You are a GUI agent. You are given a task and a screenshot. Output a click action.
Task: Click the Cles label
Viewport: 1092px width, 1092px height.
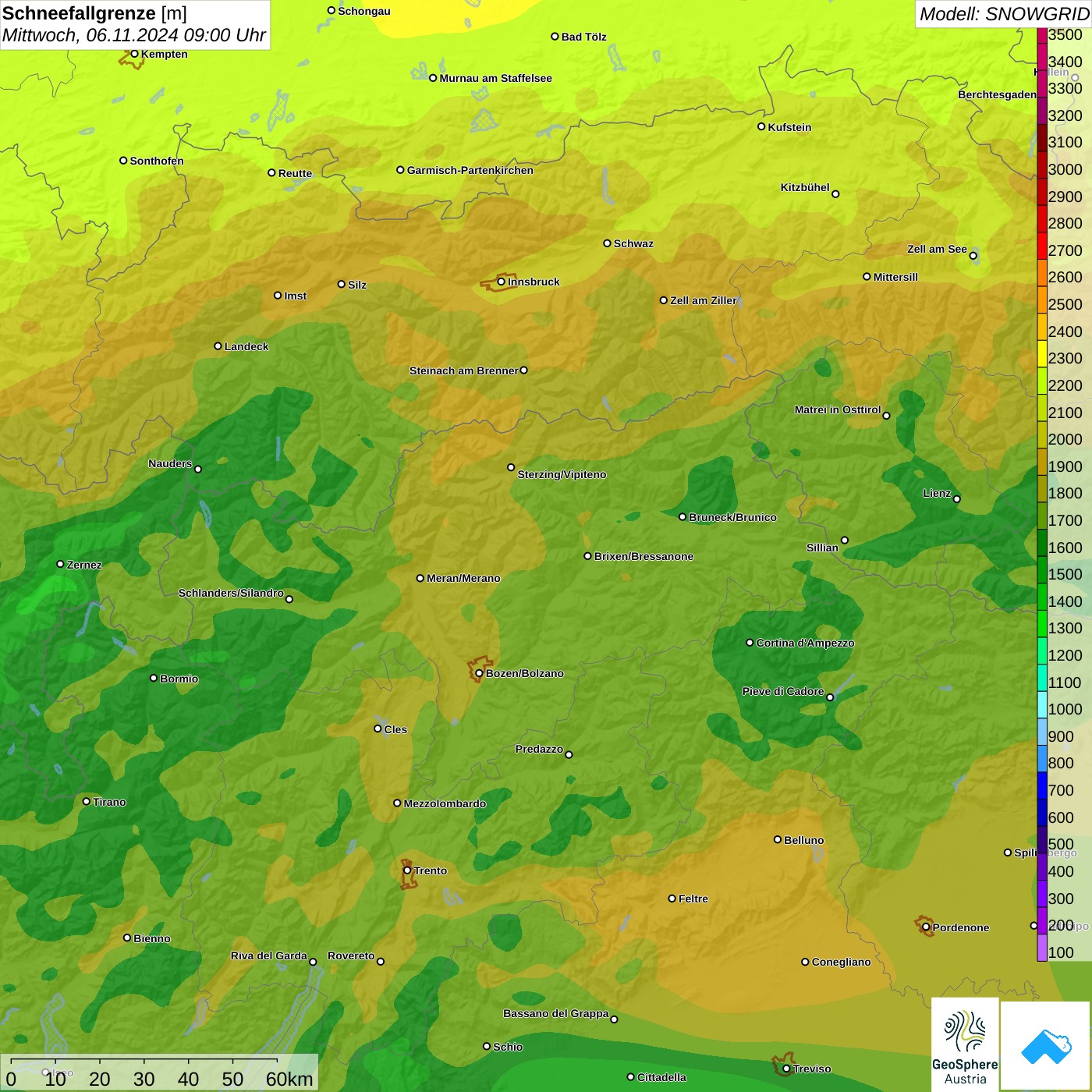395,729
